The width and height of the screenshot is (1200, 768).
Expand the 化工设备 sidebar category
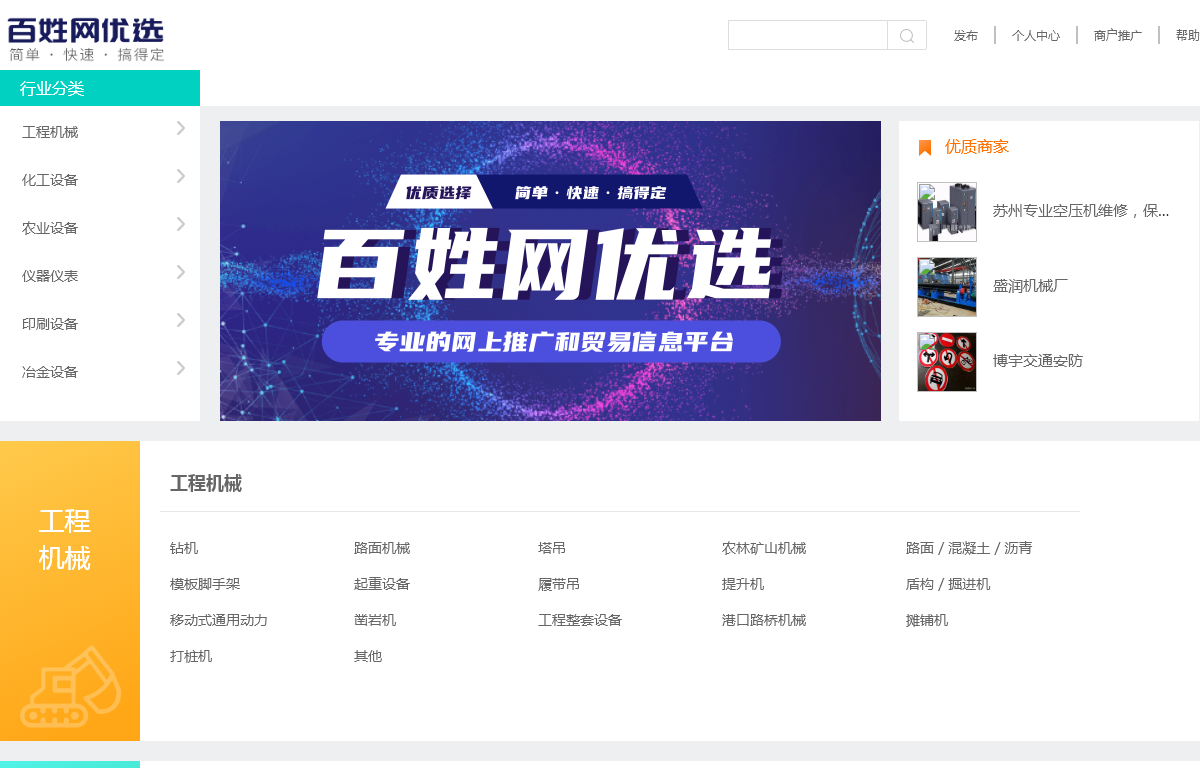click(x=100, y=179)
